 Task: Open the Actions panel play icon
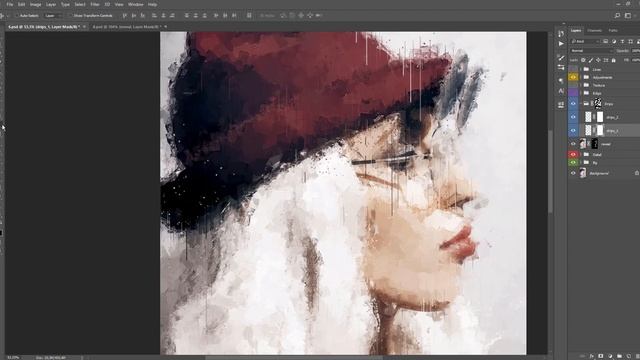click(x=561, y=43)
